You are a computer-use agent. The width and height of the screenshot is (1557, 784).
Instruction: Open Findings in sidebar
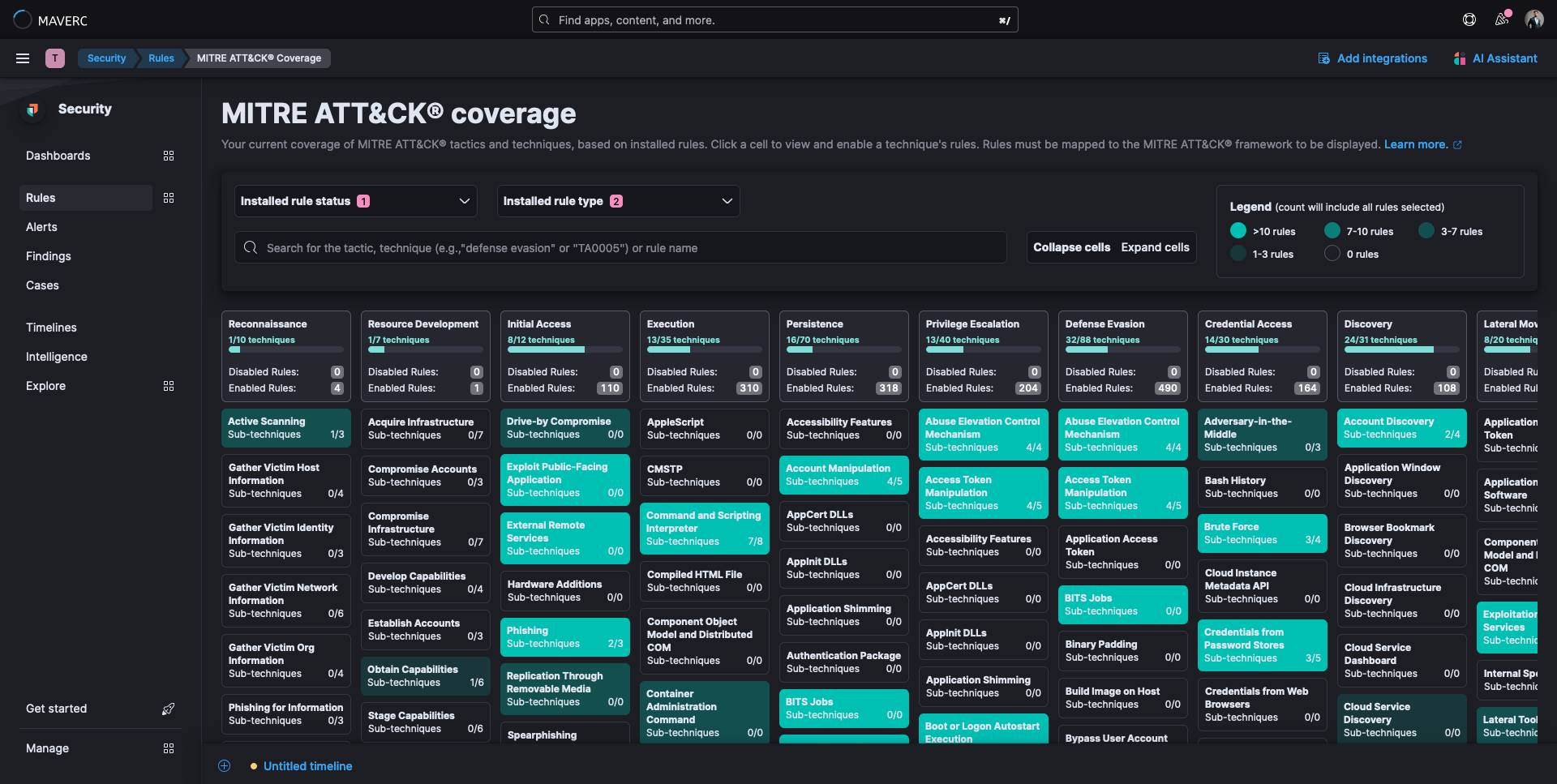pyautogui.click(x=49, y=256)
